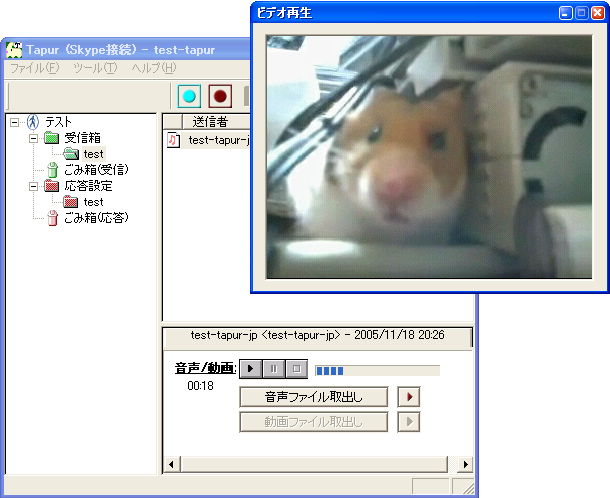Click the 音声ファイル取出し button

point(314,397)
